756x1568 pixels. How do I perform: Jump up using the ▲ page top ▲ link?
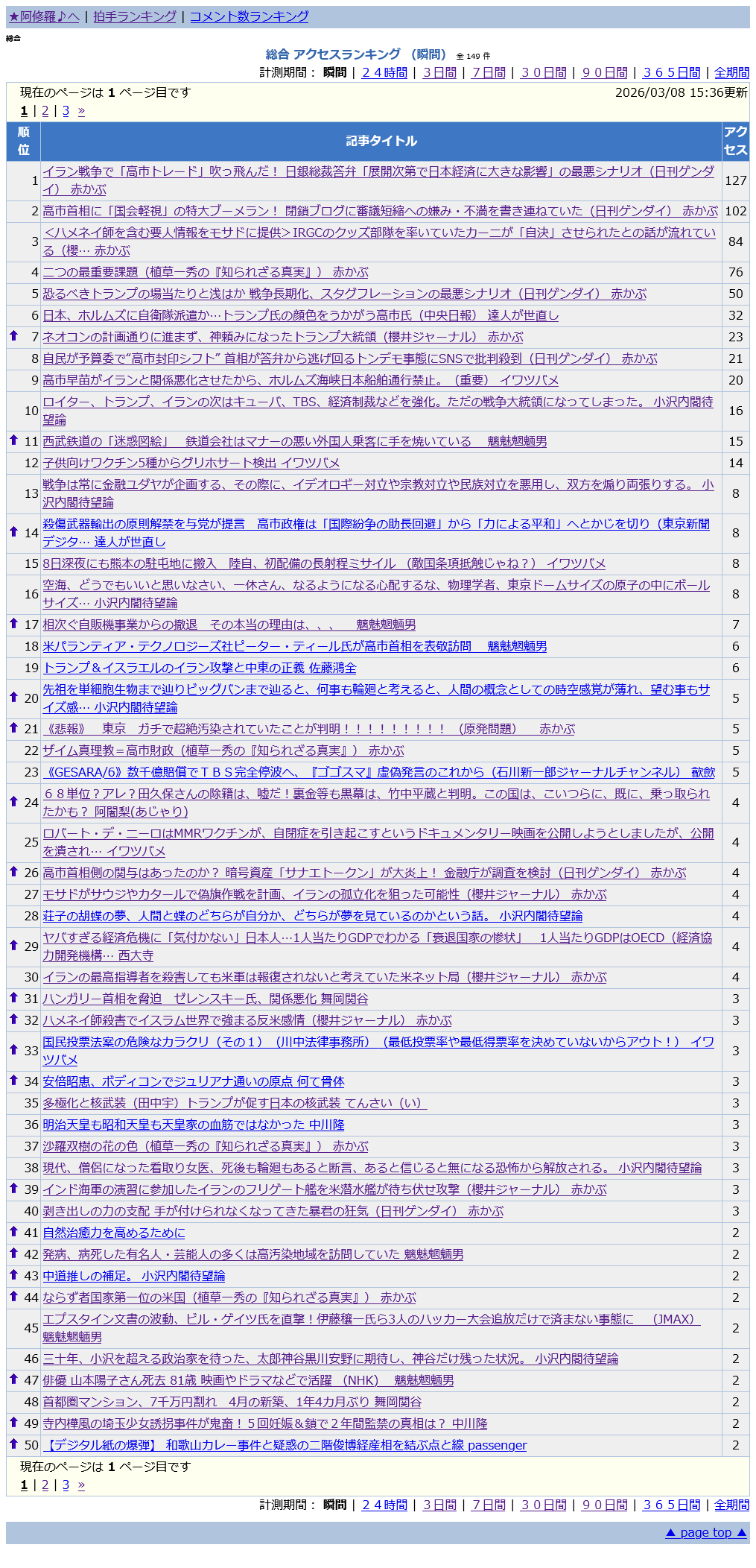[x=705, y=1532]
